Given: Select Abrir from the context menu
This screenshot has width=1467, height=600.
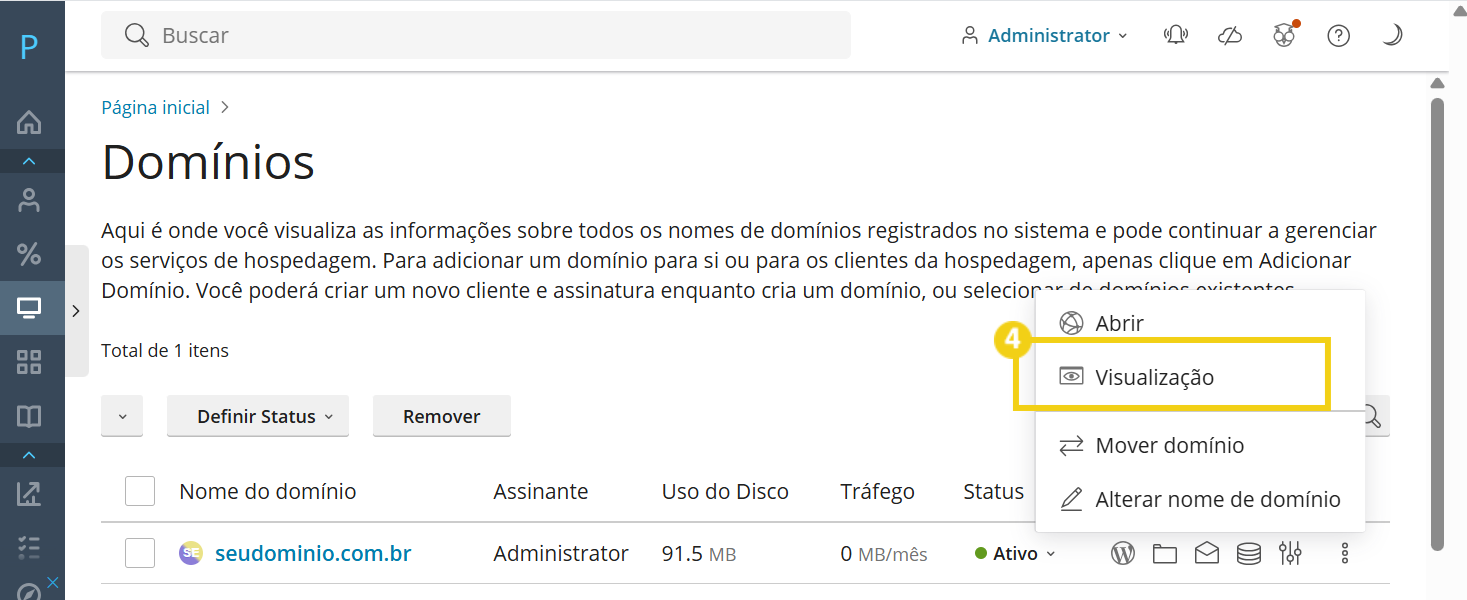Looking at the screenshot, I should [1120, 322].
